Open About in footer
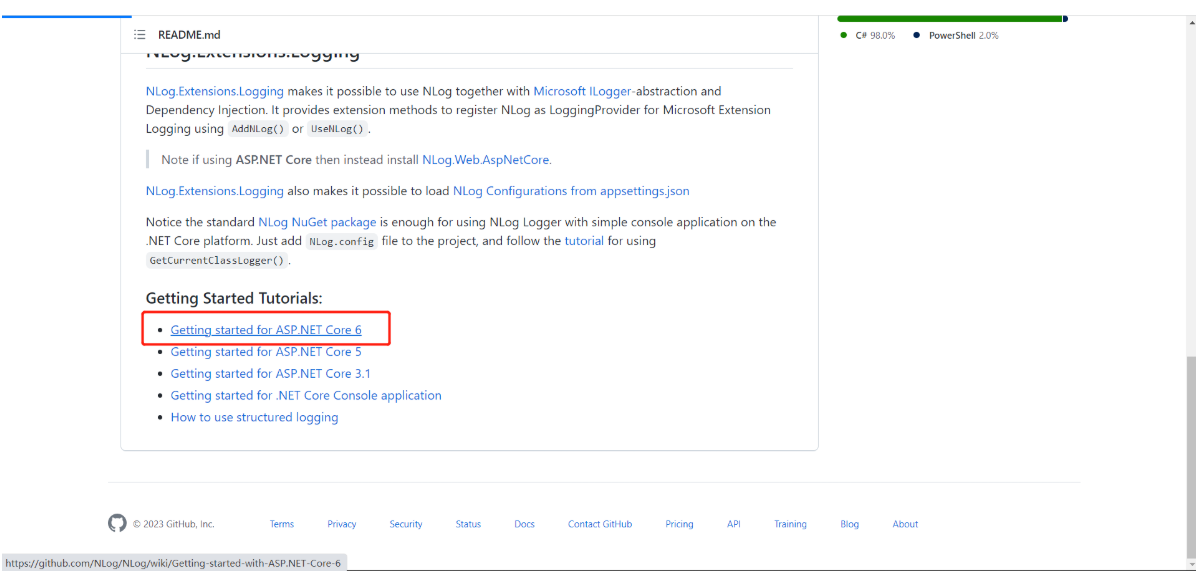 click(905, 524)
